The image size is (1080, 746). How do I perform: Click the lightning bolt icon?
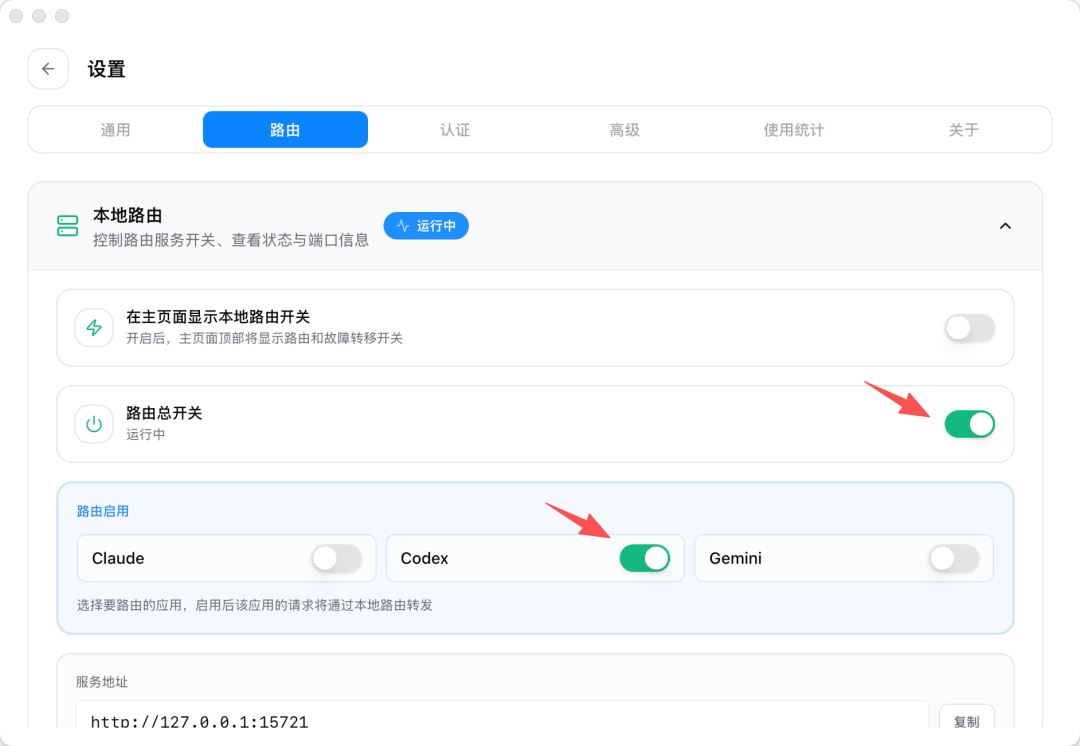coord(94,328)
